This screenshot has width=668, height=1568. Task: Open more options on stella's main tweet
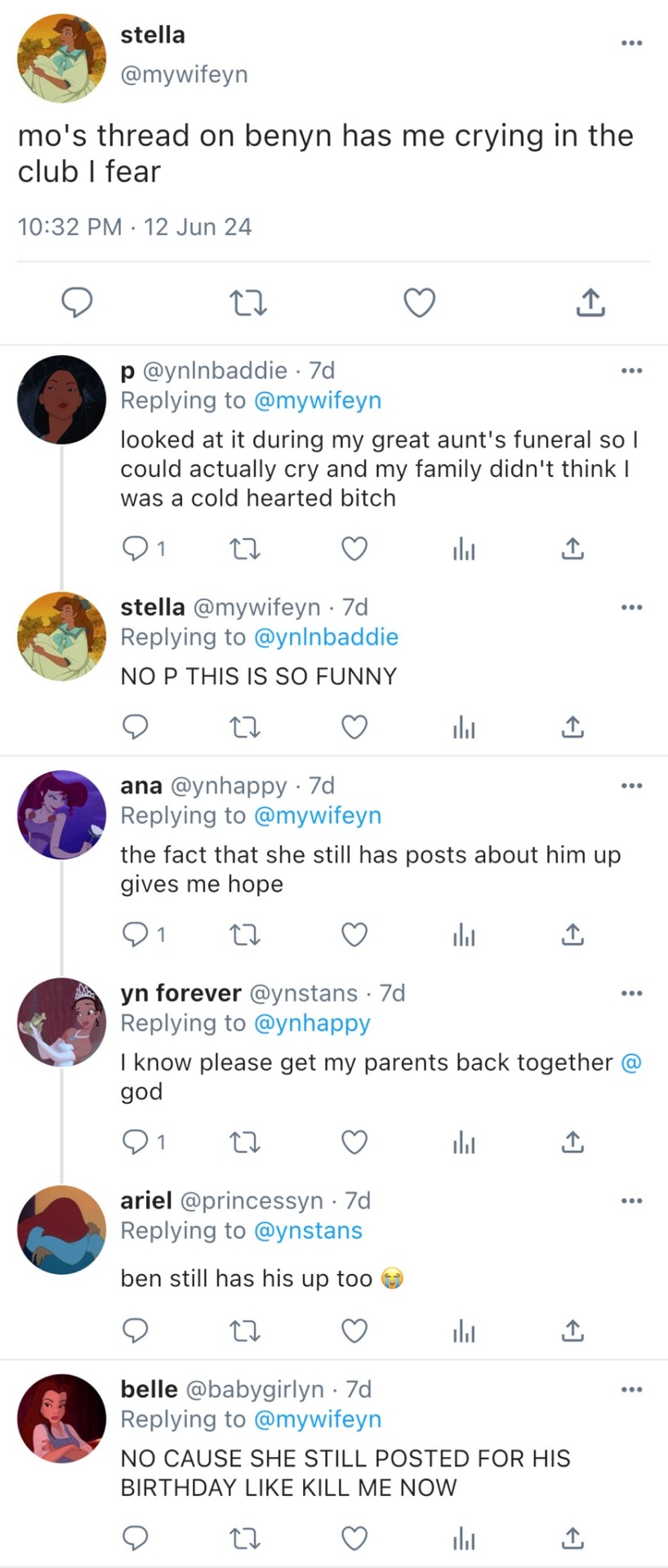631,42
